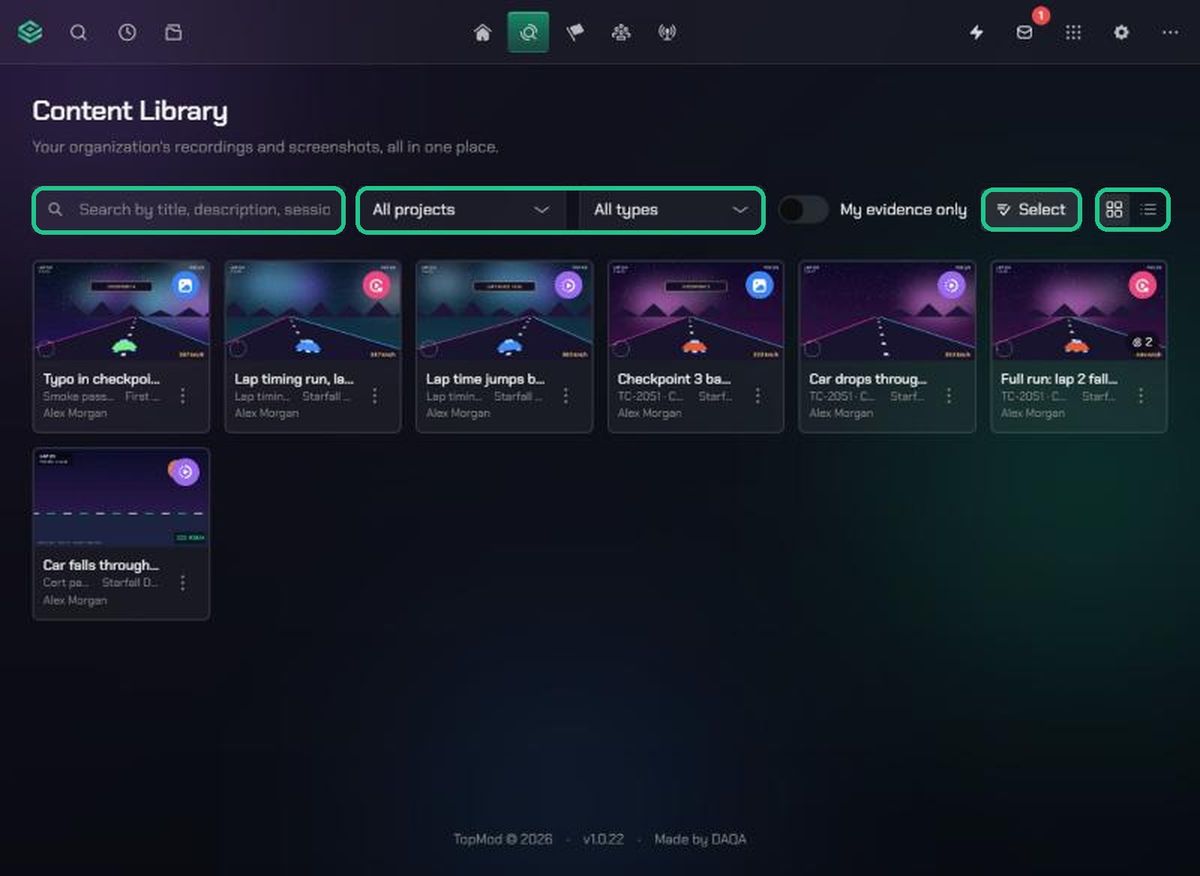Open thumbnail of Typo in checkpoi... card
This screenshot has height=876, width=1200.
(121, 311)
